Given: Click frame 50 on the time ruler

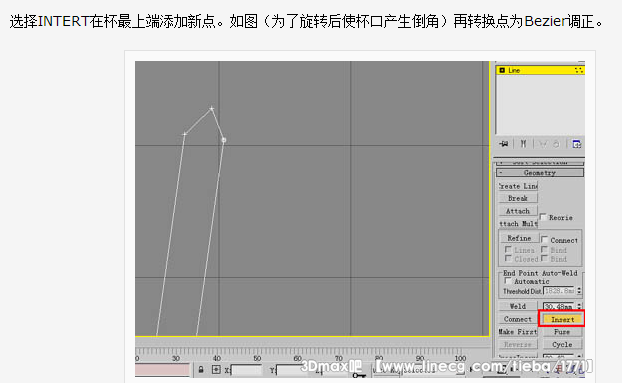Looking at the screenshot, I should click(x=257, y=358).
